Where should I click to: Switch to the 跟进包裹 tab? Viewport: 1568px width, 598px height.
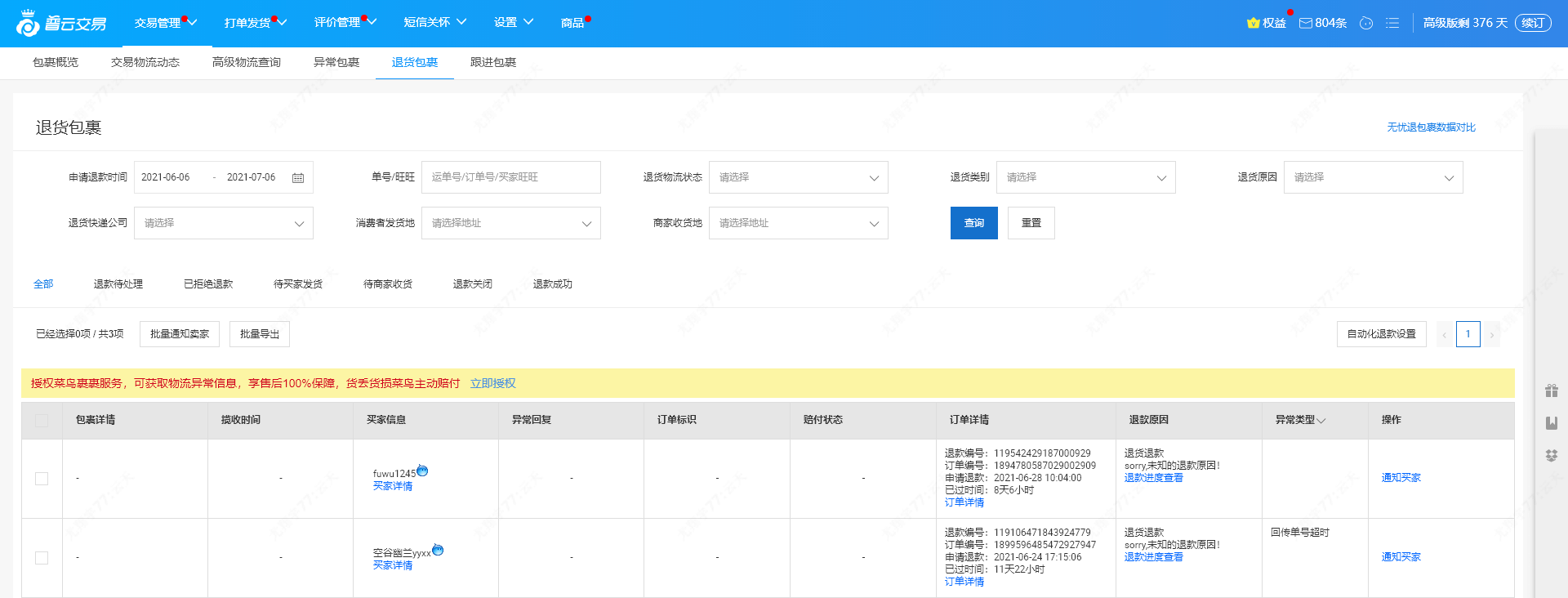click(493, 62)
